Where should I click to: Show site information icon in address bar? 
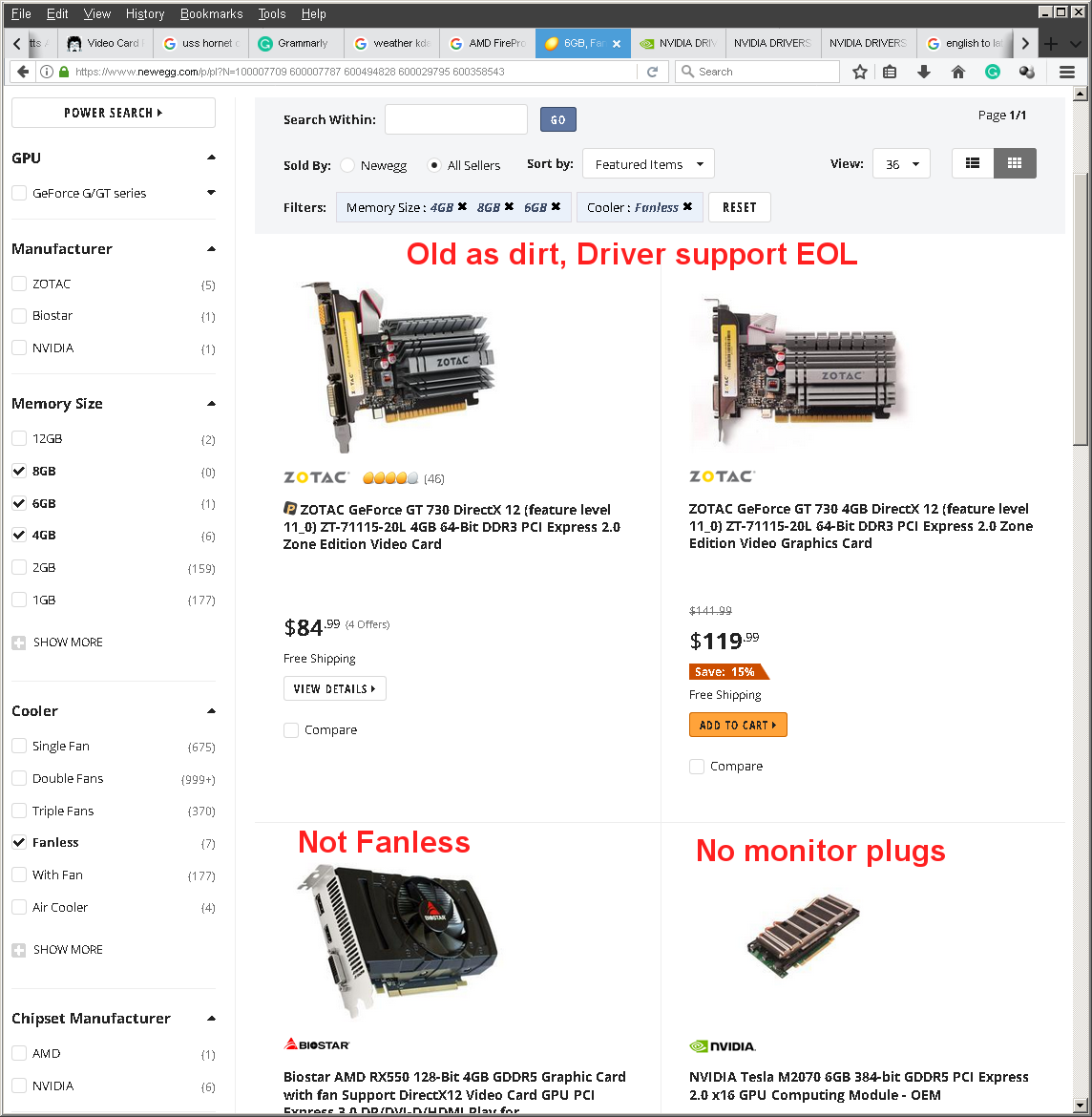[47, 72]
